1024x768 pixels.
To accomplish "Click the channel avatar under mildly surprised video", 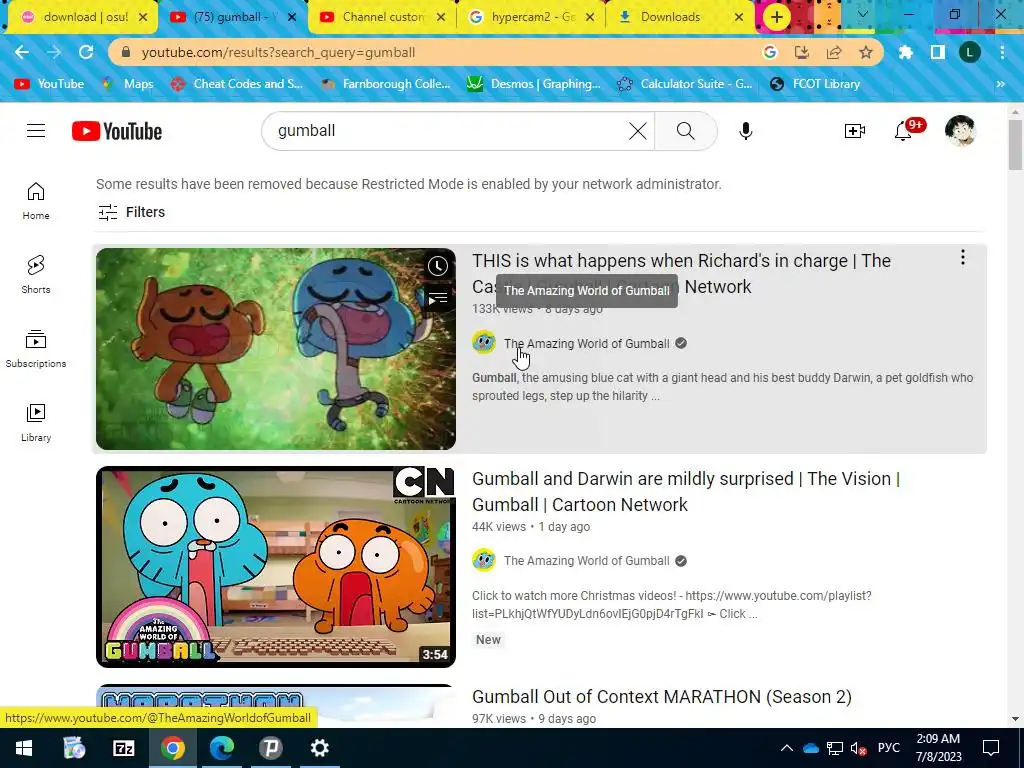I will 484,560.
